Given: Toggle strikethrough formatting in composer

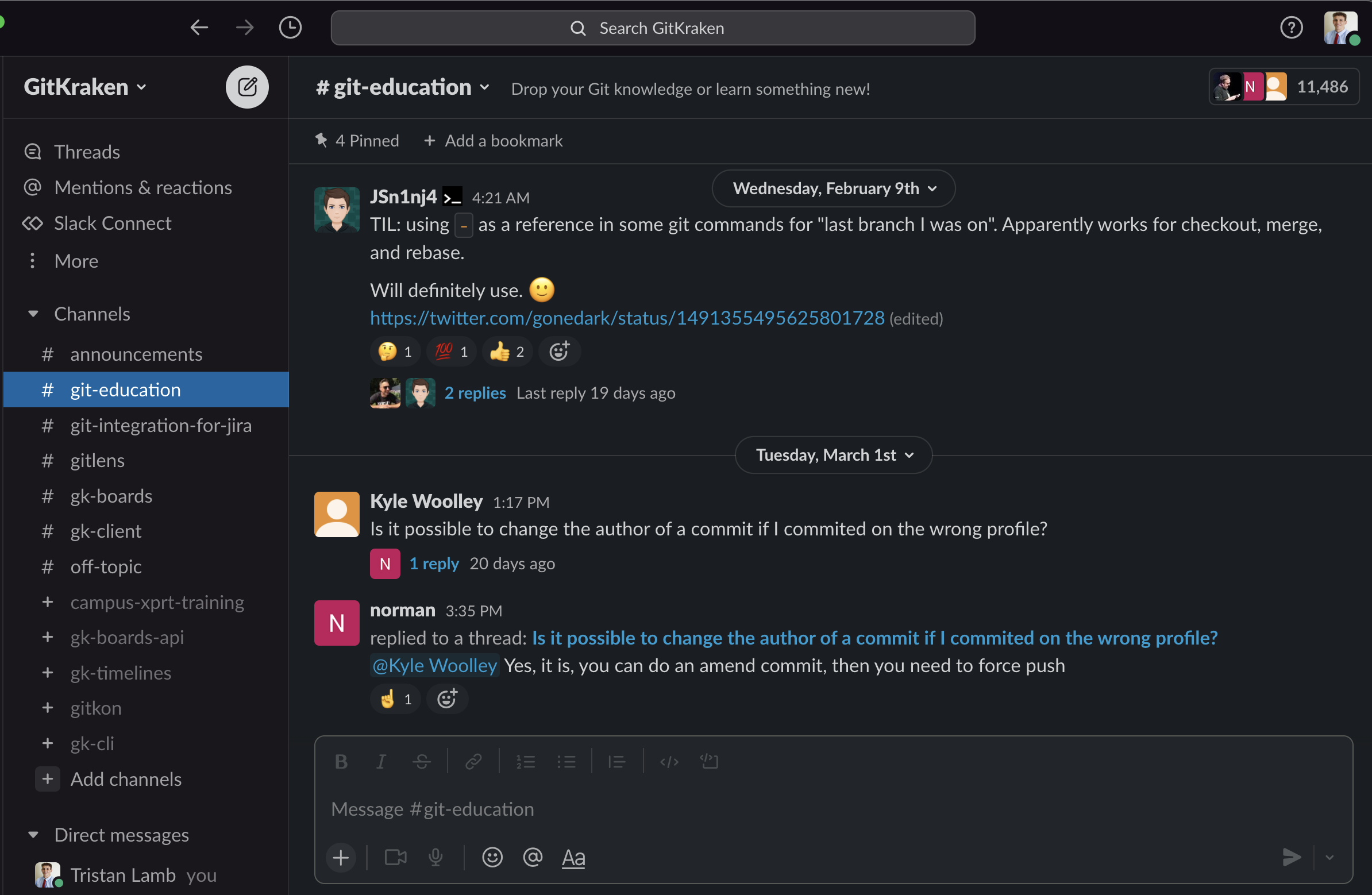Looking at the screenshot, I should pos(421,761).
